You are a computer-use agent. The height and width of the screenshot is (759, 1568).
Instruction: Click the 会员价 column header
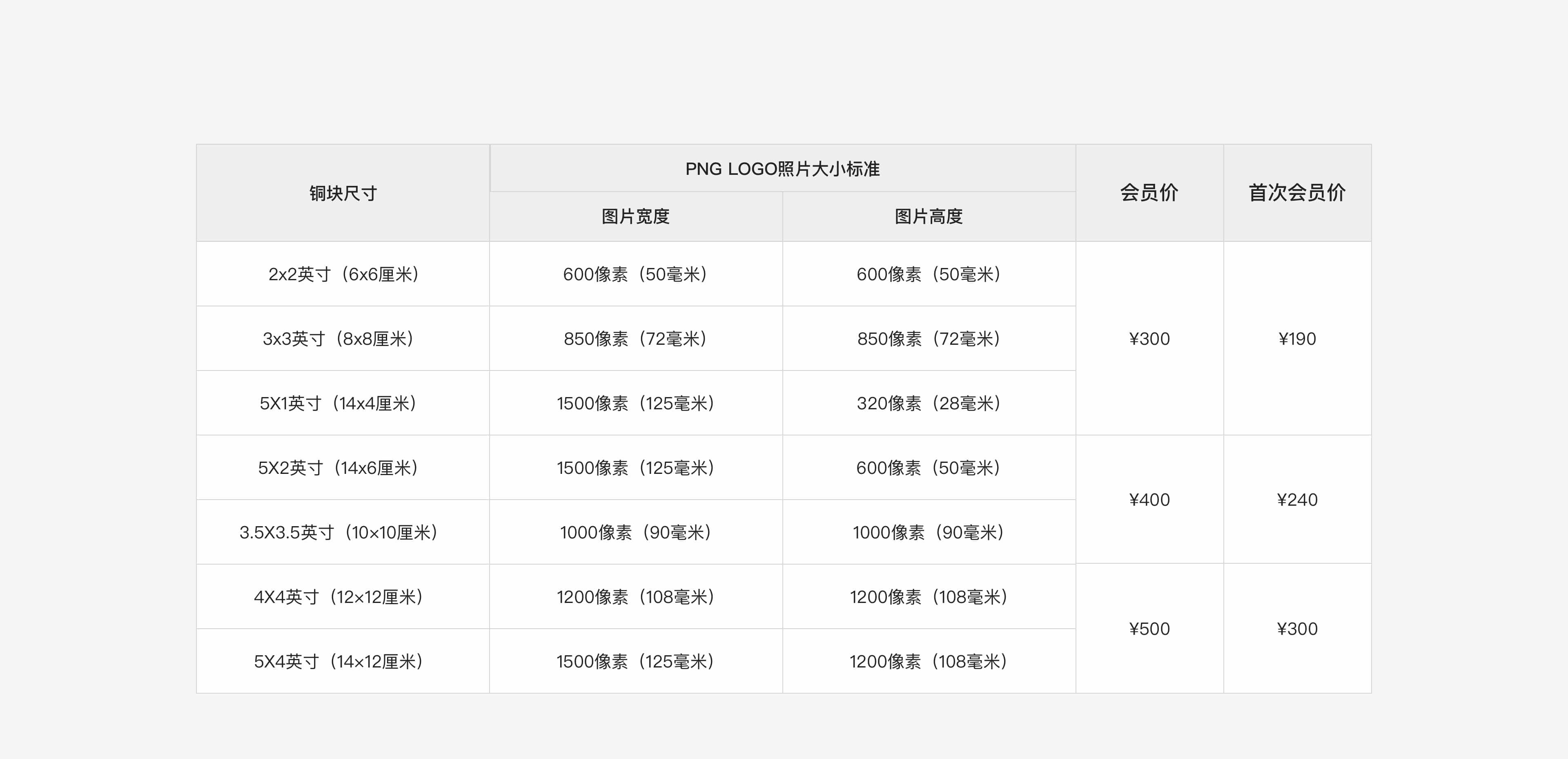click(x=1149, y=192)
